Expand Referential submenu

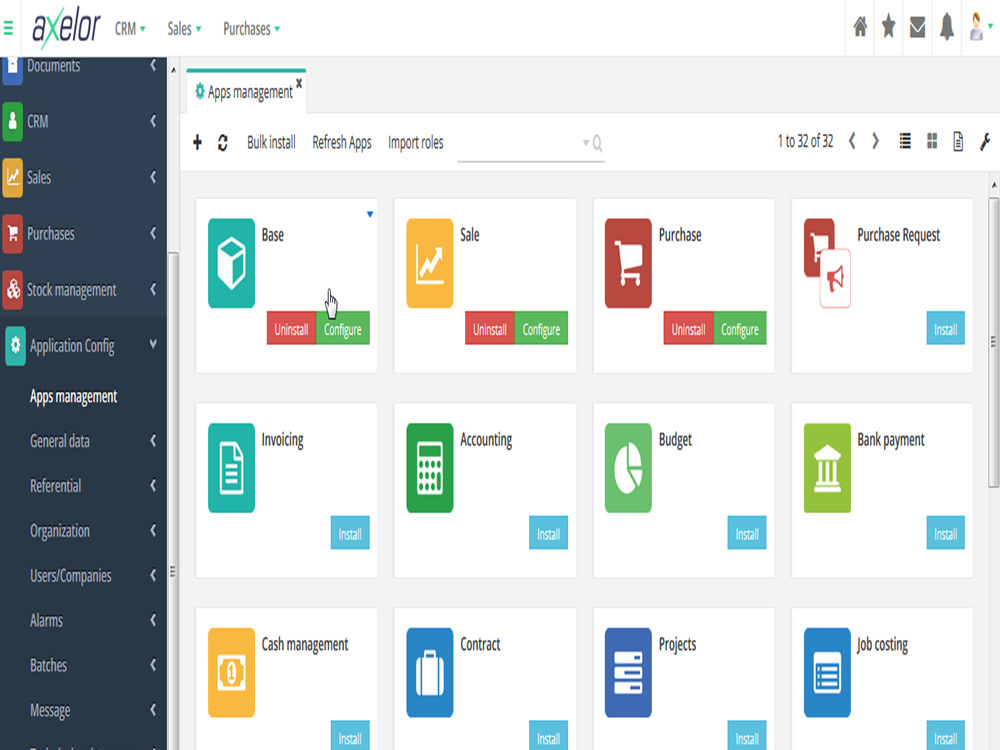tap(153, 485)
